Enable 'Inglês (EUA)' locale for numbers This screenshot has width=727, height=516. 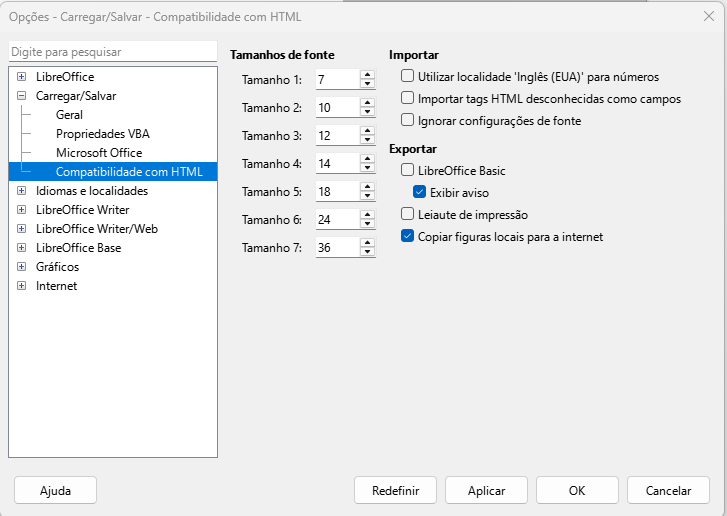407,76
